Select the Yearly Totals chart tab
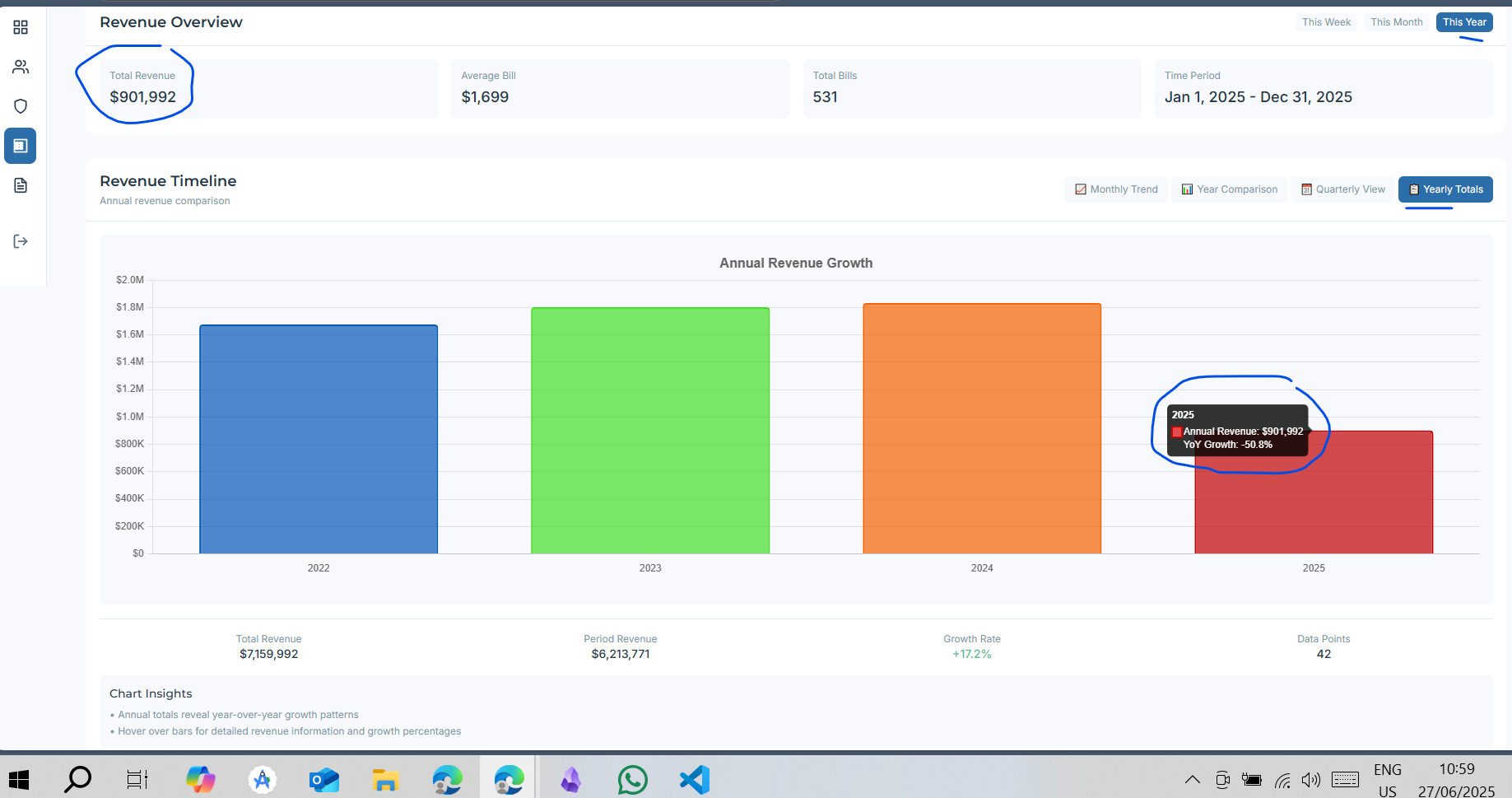Viewport: 1512px width, 798px height. (1445, 189)
